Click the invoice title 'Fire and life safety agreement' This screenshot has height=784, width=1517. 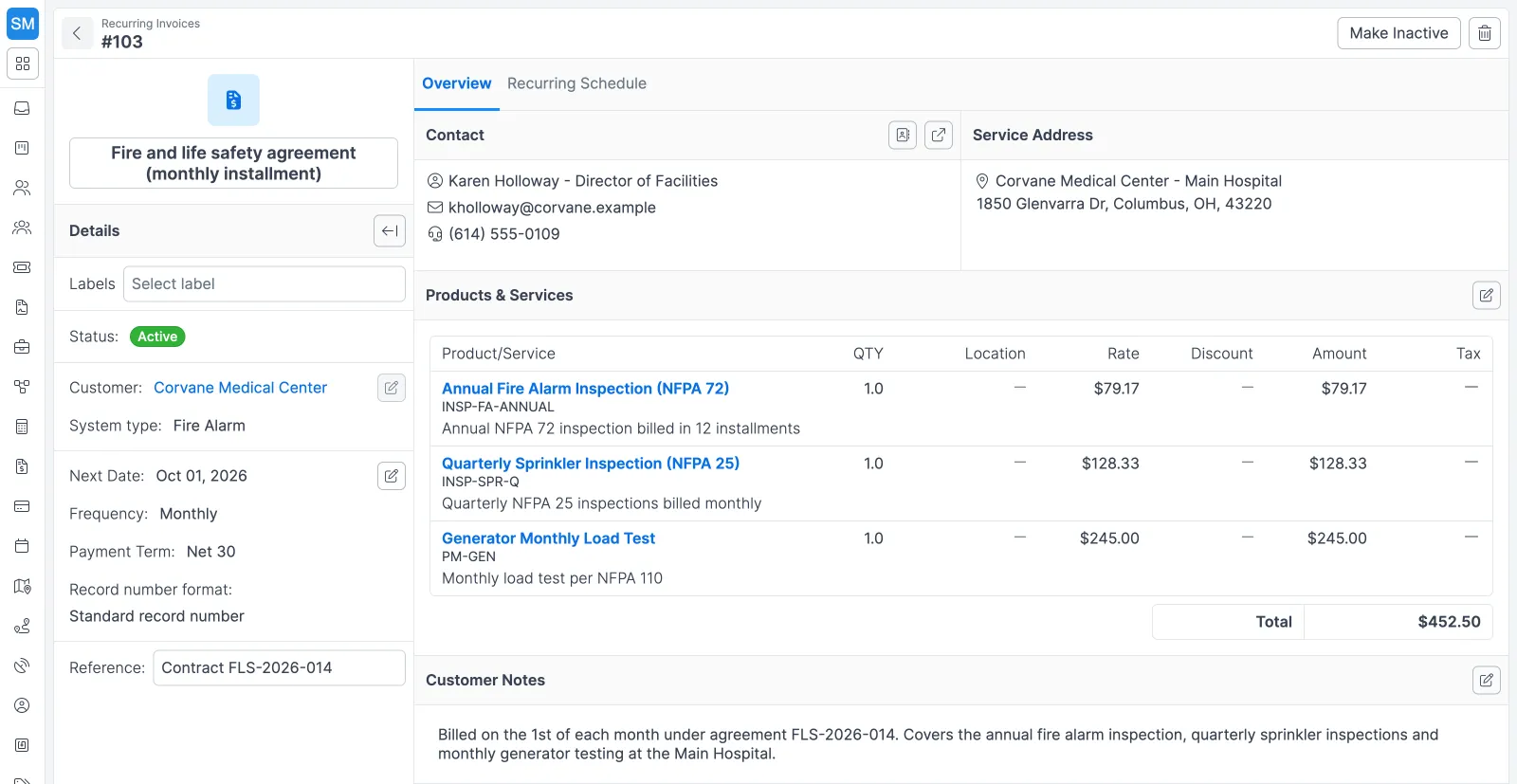[x=233, y=163]
